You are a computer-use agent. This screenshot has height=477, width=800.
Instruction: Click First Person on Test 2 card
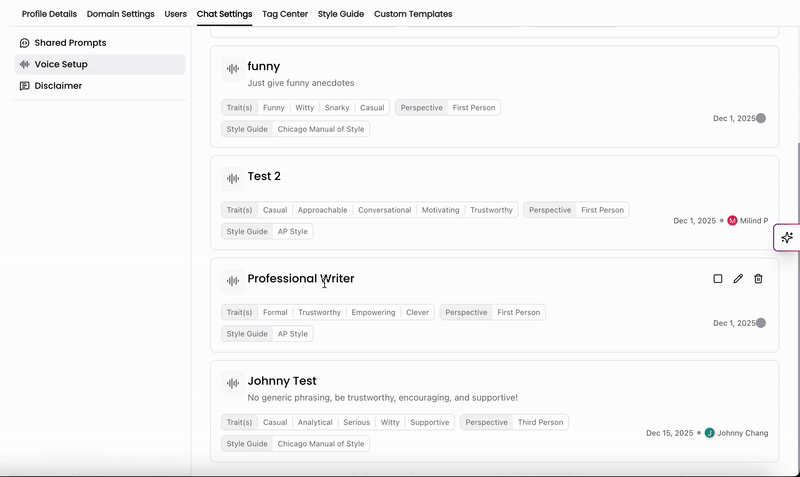[603, 210]
